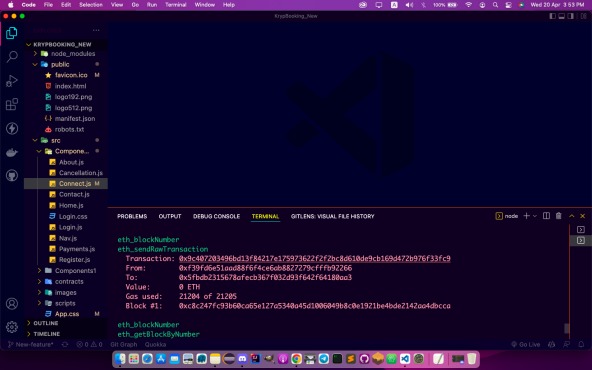
Task: Add a new terminal with plus icon
Action: point(526,216)
